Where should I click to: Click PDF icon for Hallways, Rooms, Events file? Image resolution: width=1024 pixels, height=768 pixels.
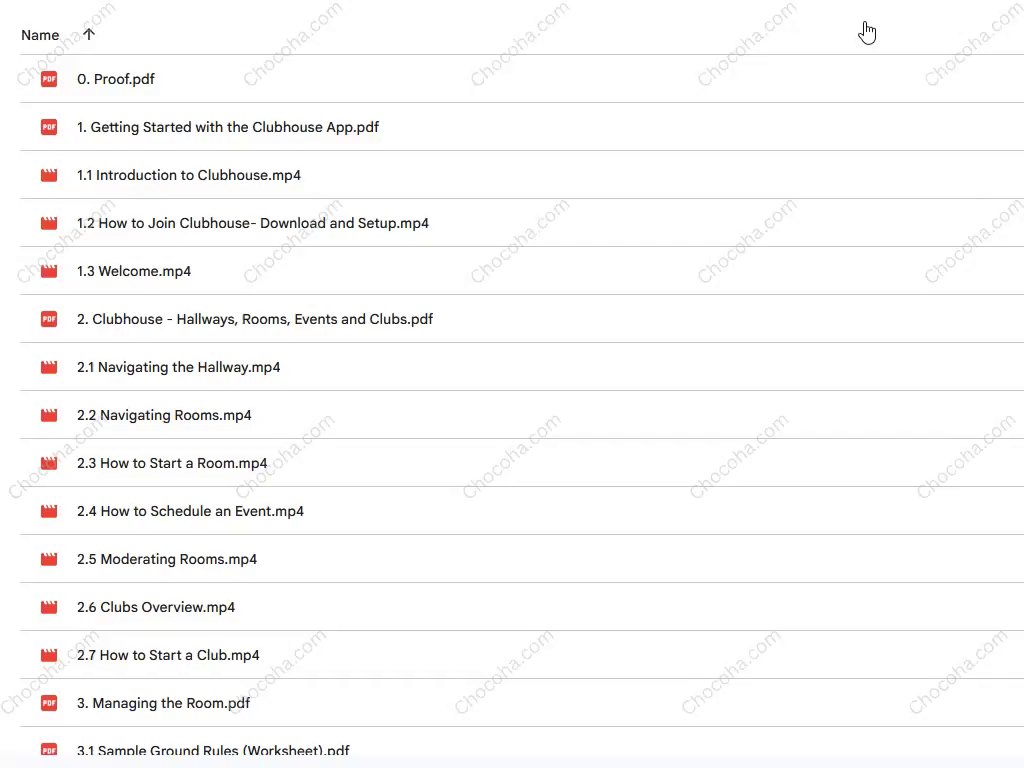coord(48,319)
